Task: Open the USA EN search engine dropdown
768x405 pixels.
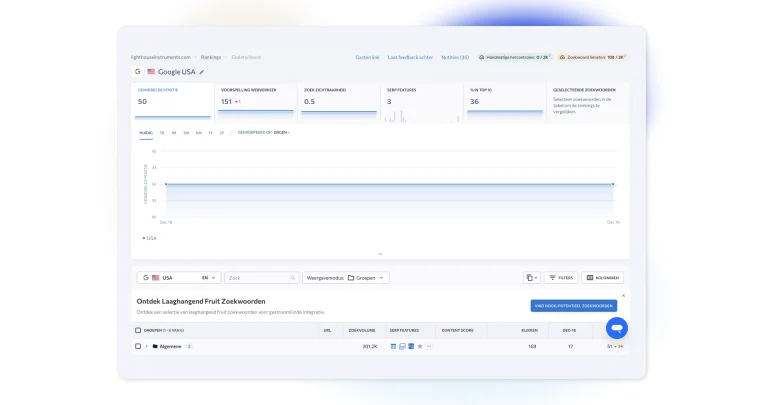Action: 179,278
